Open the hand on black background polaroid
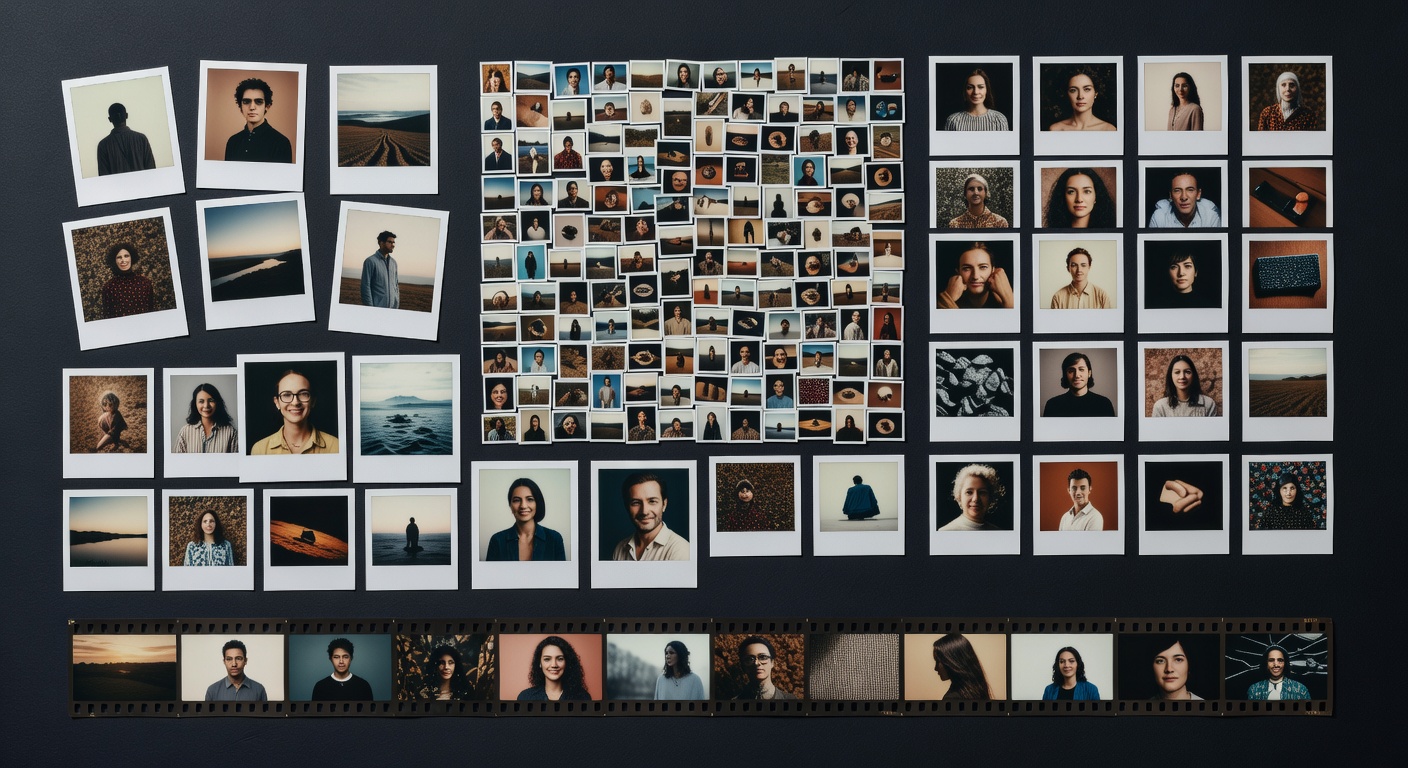This screenshot has width=1408, height=768. coord(1182,497)
